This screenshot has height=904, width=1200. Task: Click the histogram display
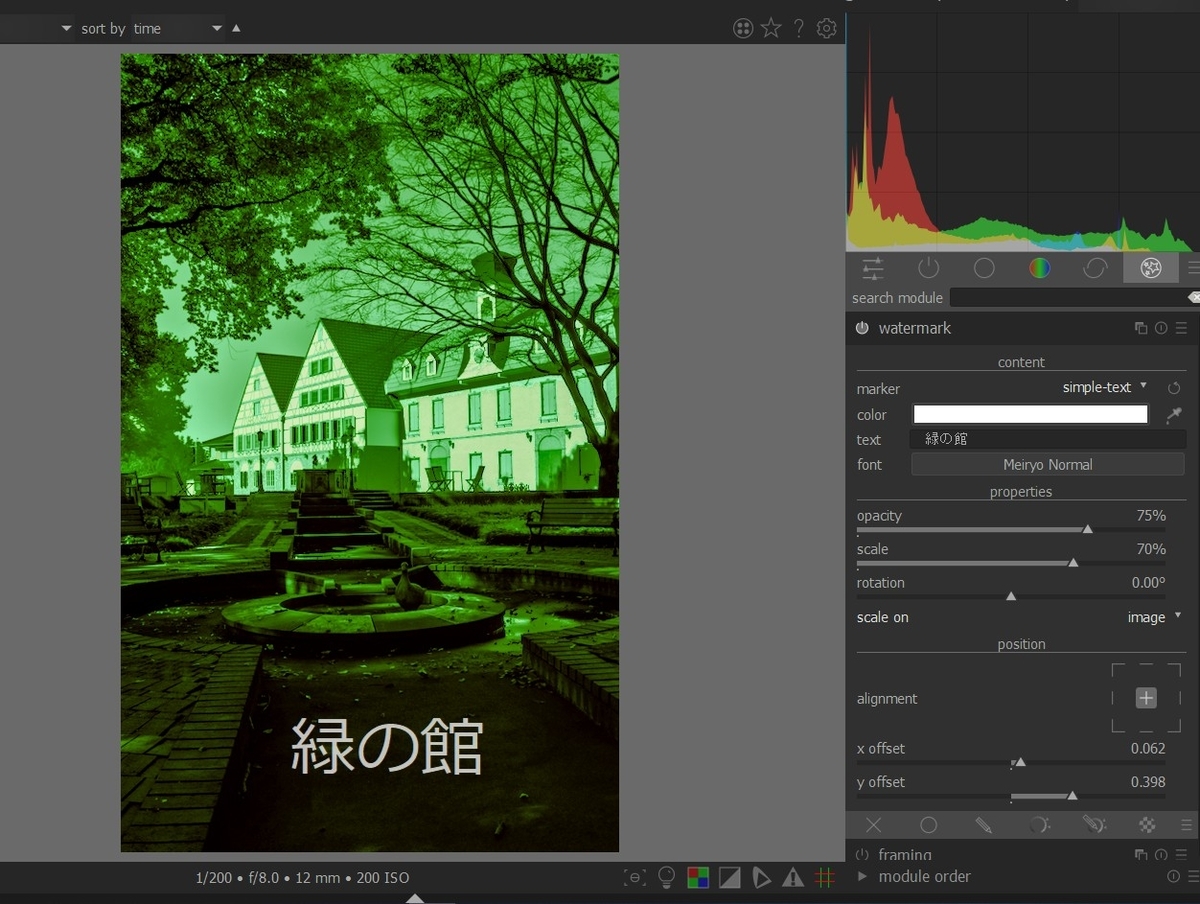tap(1021, 131)
